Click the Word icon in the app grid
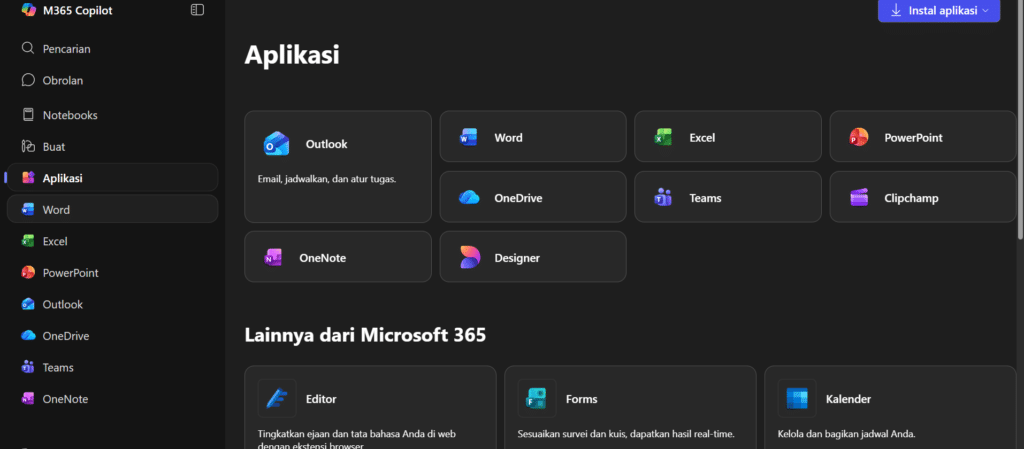 (468, 138)
